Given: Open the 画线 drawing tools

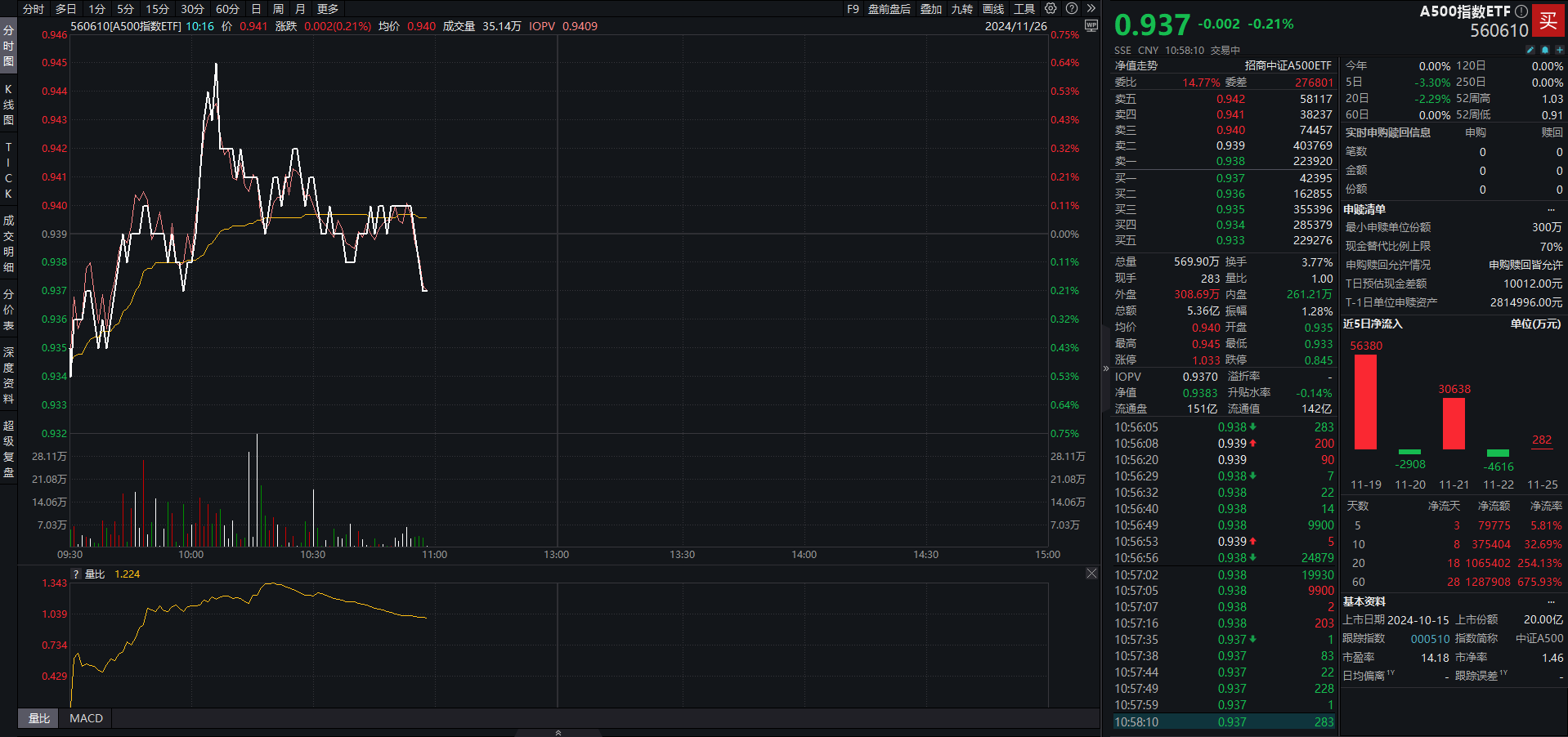Looking at the screenshot, I should [993, 9].
